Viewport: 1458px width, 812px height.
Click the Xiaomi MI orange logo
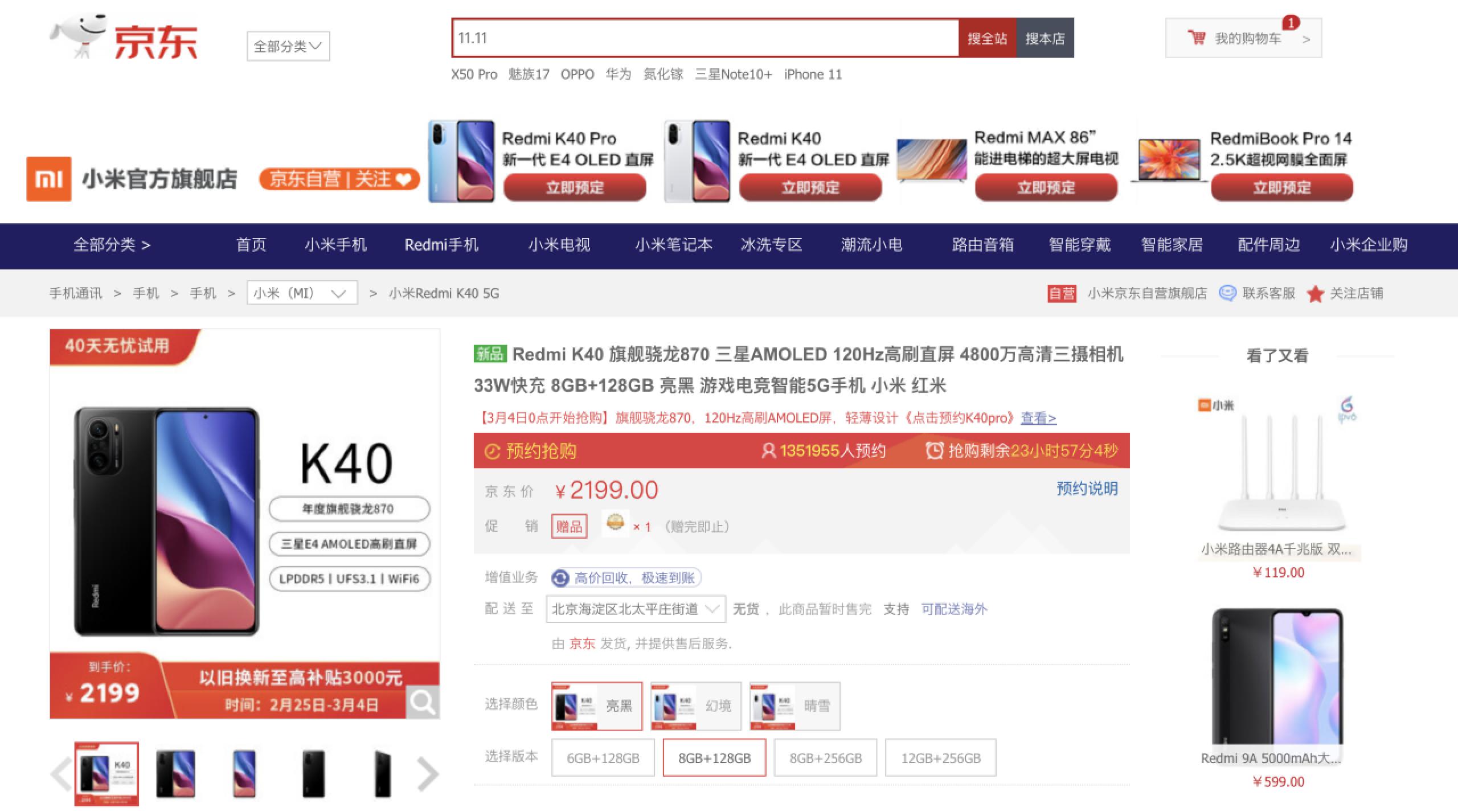click(49, 179)
